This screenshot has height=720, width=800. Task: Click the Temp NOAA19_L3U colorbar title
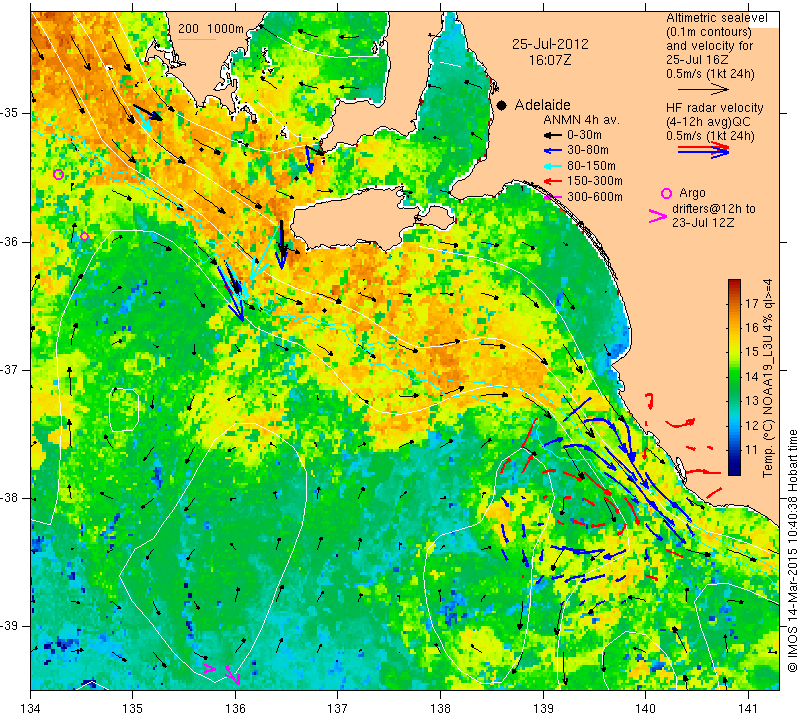[x=768, y=378]
